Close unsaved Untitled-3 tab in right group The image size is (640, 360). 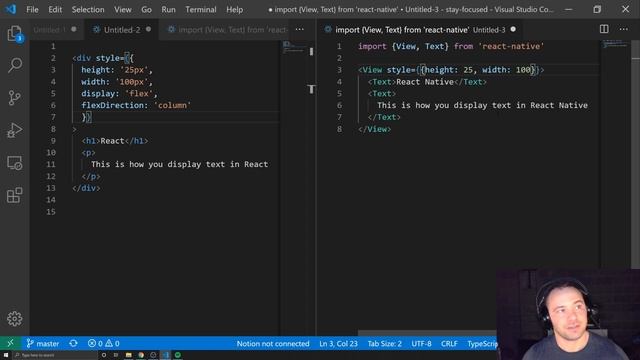(x=513, y=29)
